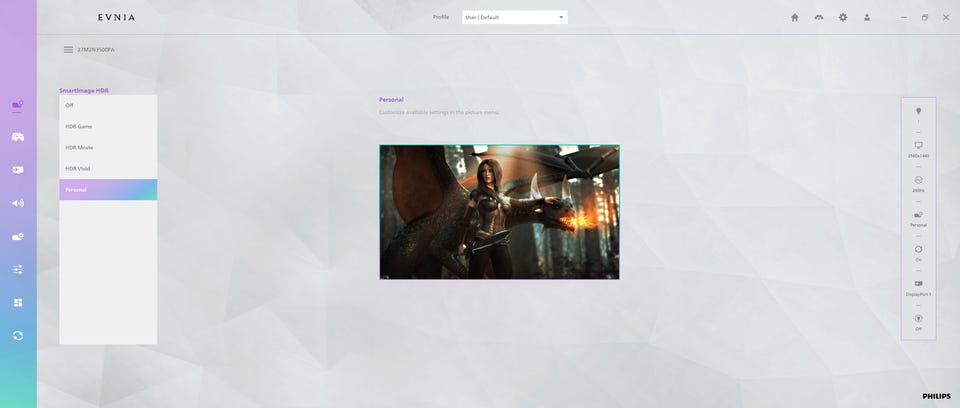Open the SmartImage picture section in the sidebar

[x=18, y=106]
